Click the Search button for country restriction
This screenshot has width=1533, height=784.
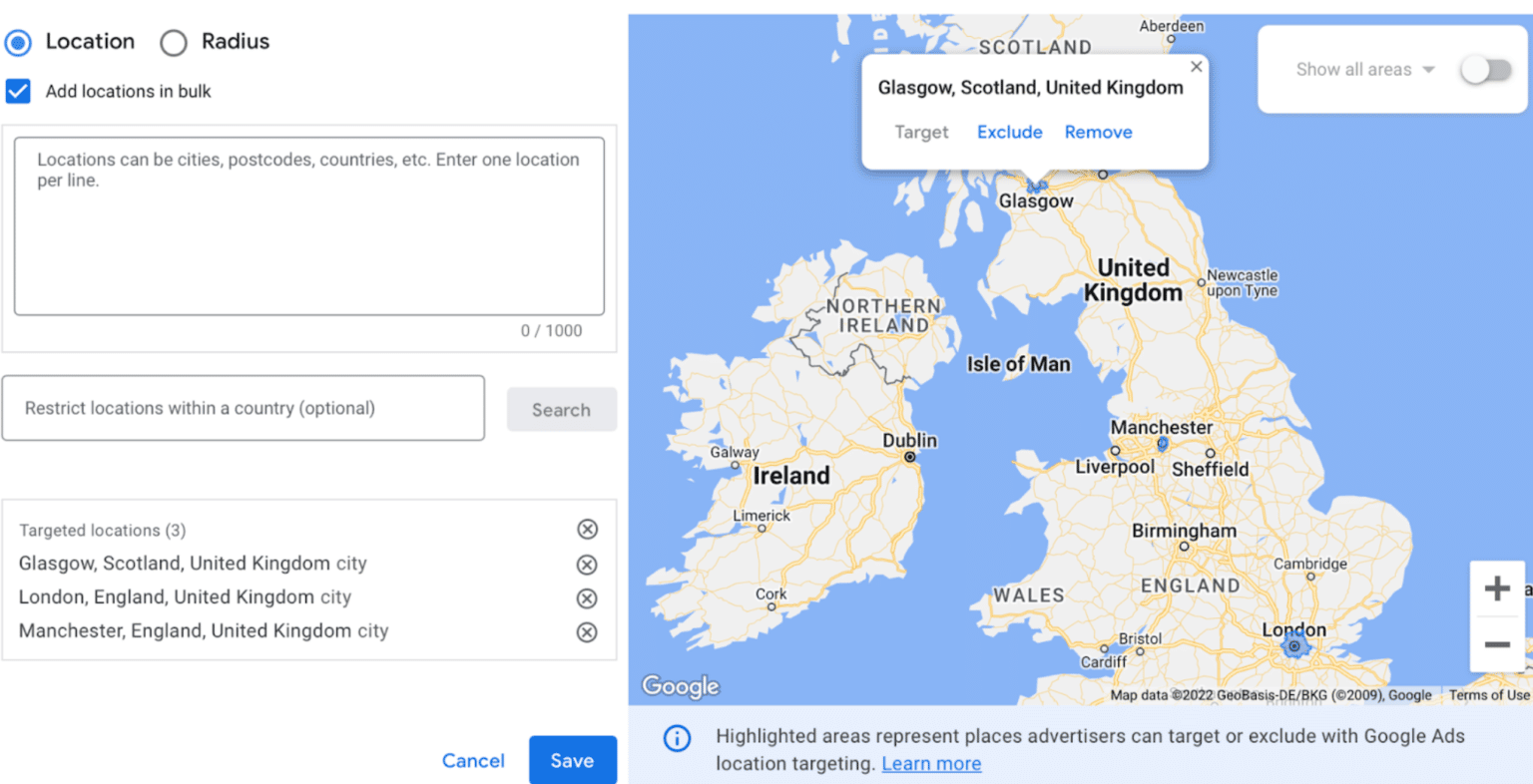click(x=561, y=408)
